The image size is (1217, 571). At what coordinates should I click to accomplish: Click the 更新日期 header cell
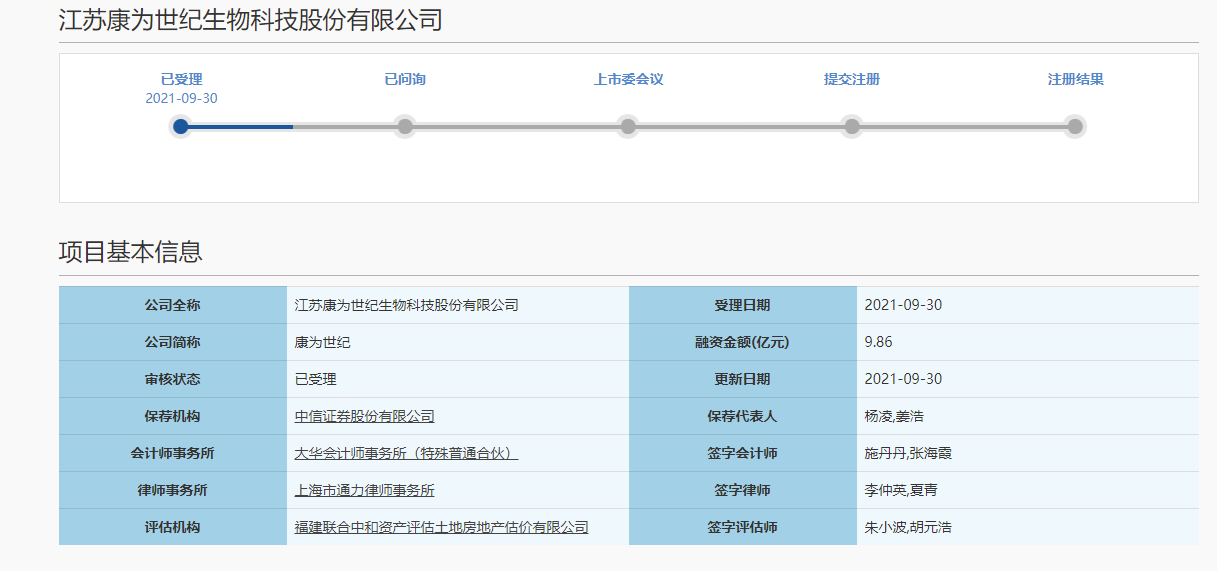click(743, 379)
